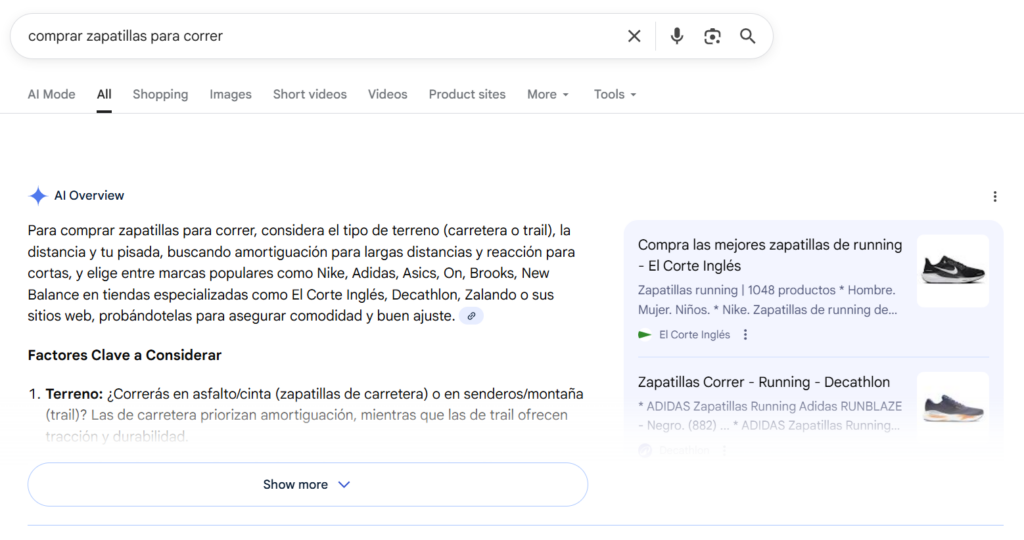
Task: Open the Short videos tab
Action: pos(310,94)
